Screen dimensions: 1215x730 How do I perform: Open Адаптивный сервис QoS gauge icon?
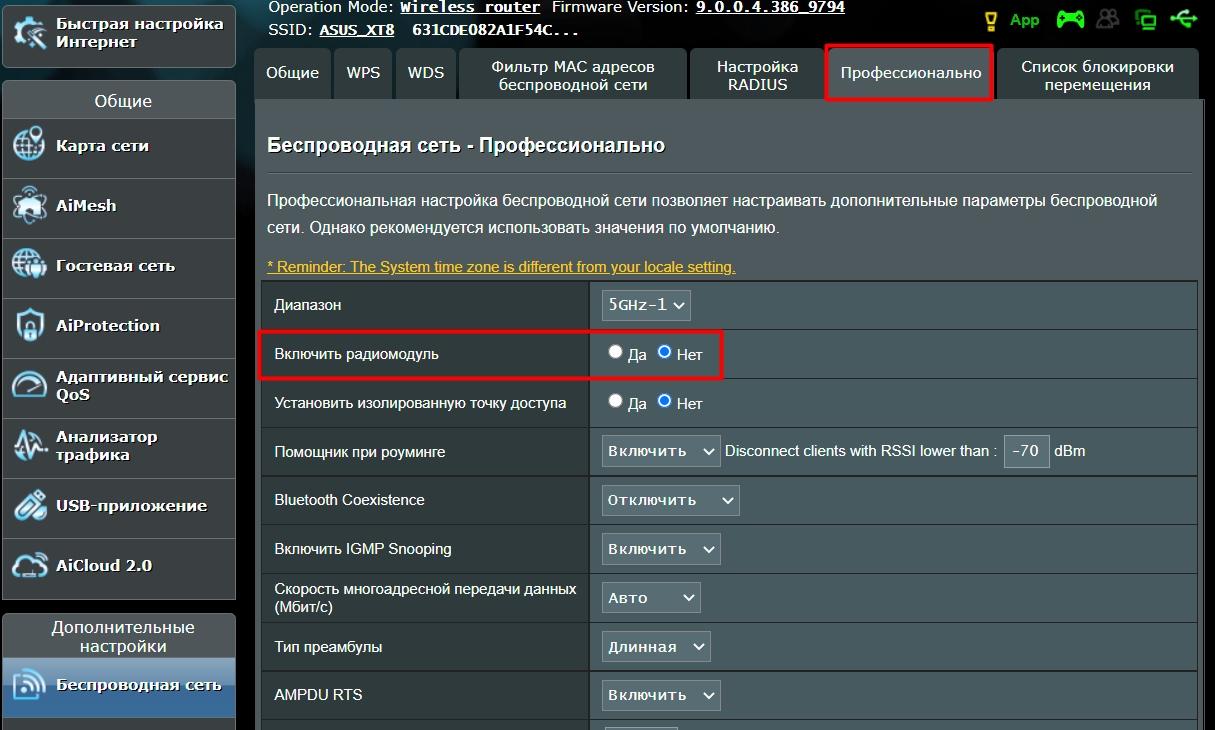(x=29, y=385)
